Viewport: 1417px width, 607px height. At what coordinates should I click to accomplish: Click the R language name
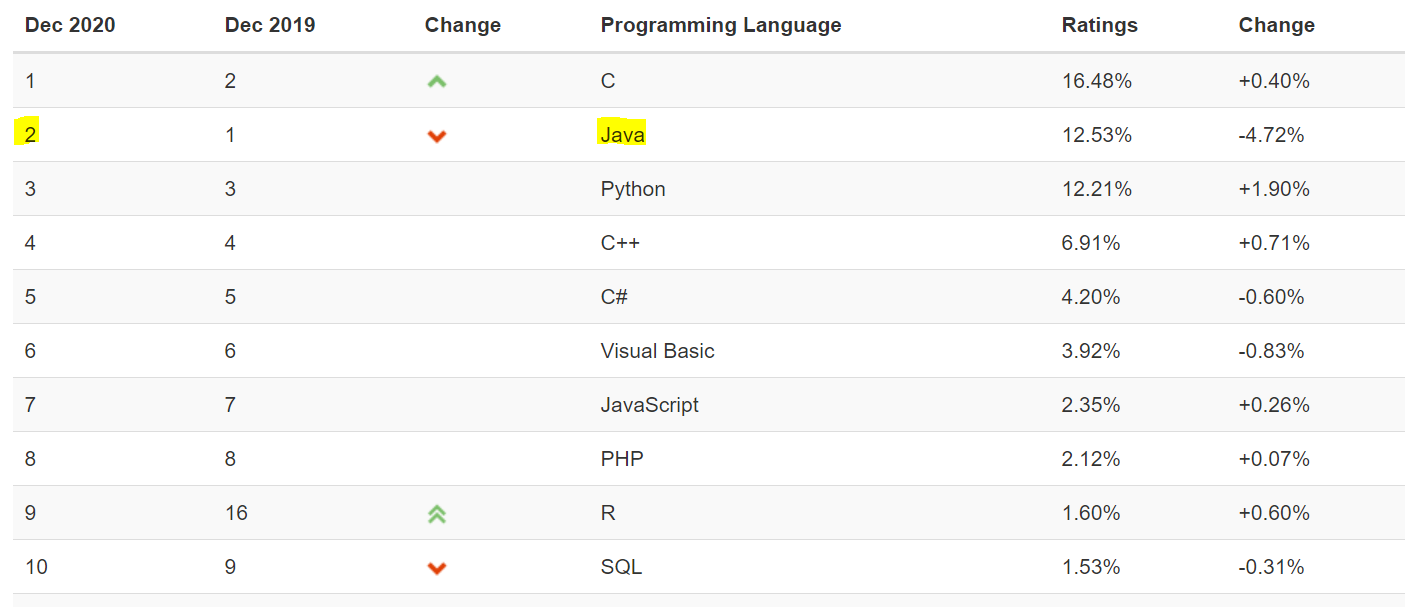click(x=608, y=513)
